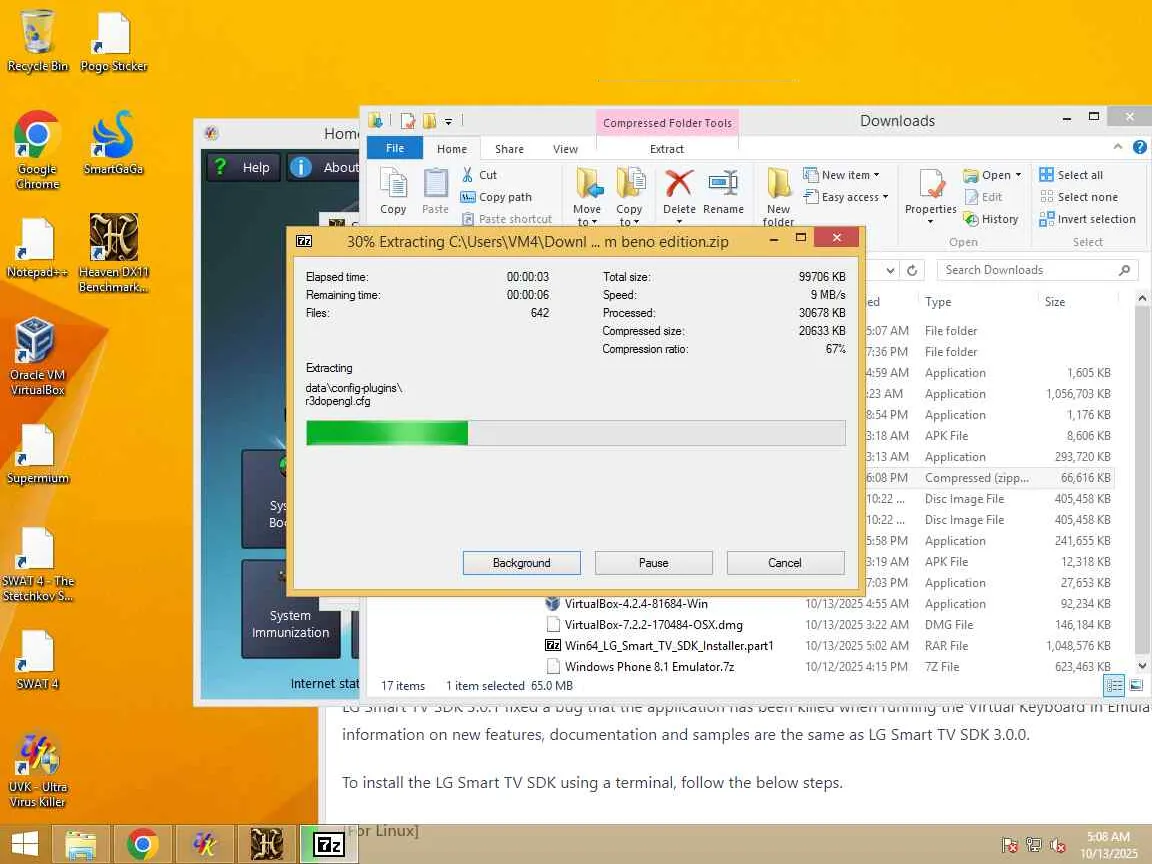
Task: Launch Oracle VM VirtualBox desktop icon
Action: point(37,356)
